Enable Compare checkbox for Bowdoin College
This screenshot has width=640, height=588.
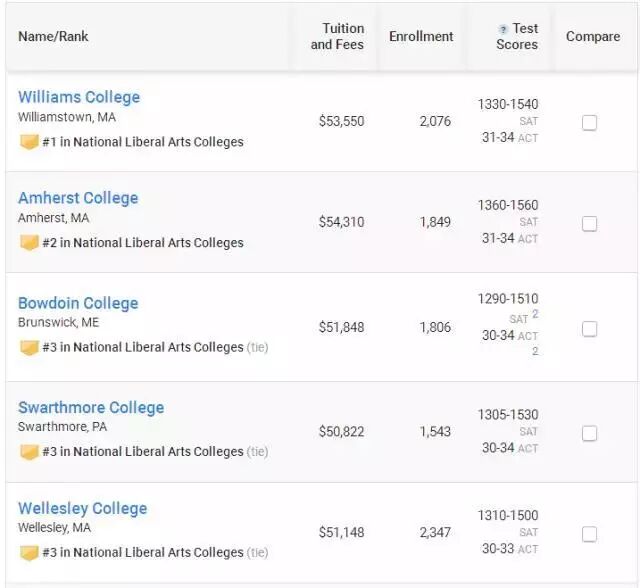tap(590, 328)
